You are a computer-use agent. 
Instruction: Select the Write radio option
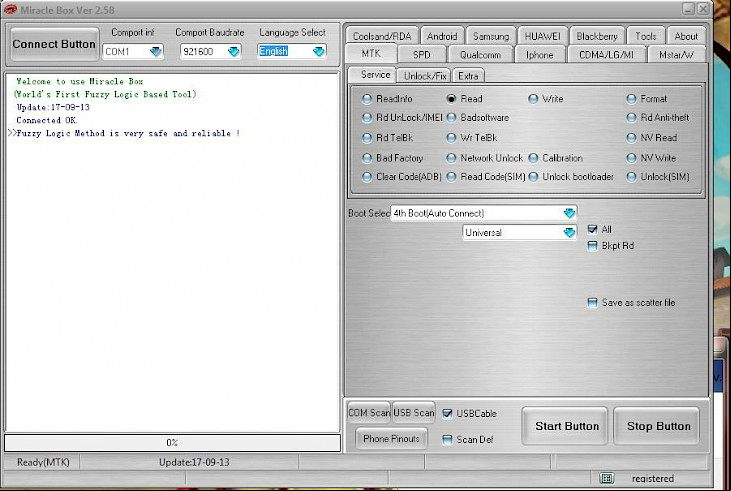pos(546,99)
